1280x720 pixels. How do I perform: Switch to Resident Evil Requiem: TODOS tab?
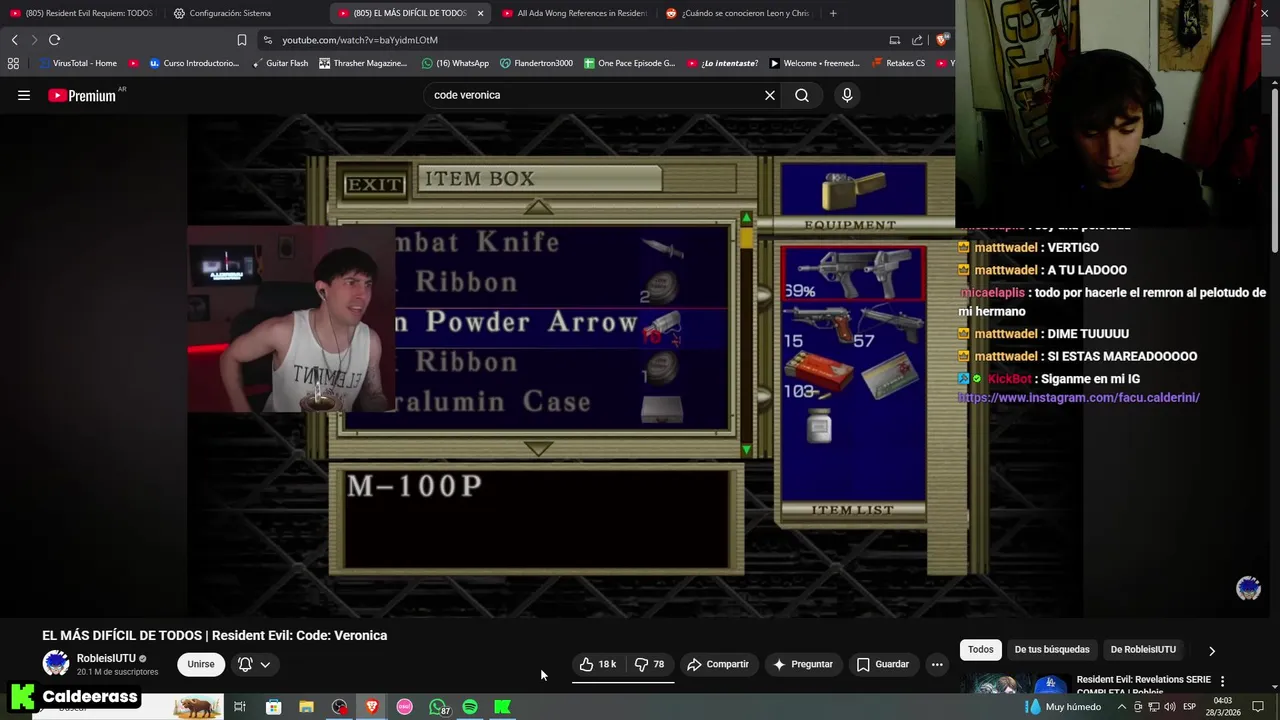(x=81, y=13)
